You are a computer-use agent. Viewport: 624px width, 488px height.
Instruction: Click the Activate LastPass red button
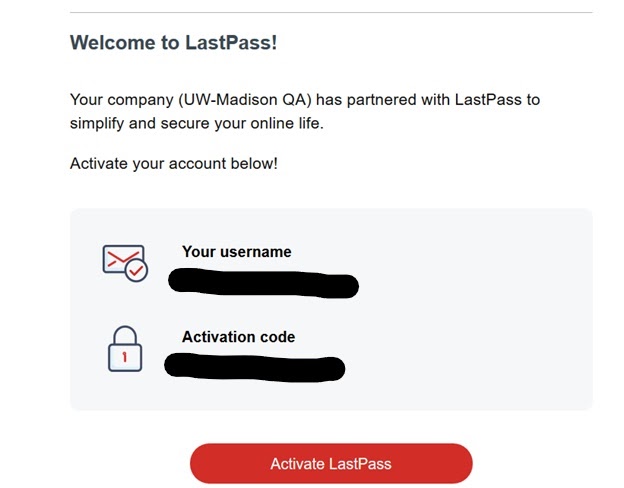tap(331, 464)
